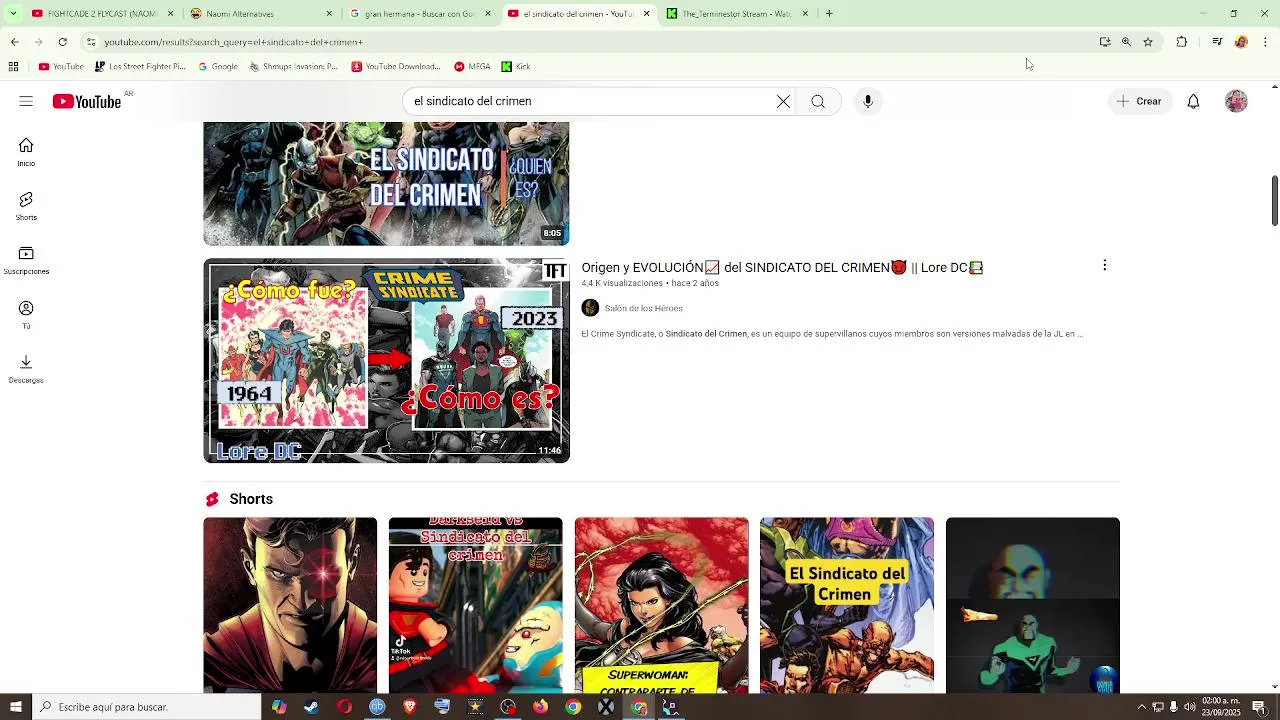Open the Salón de los Héroes channel name
Screen dimensions: 1280x720
pyautogui.click(x=644, y=308)
